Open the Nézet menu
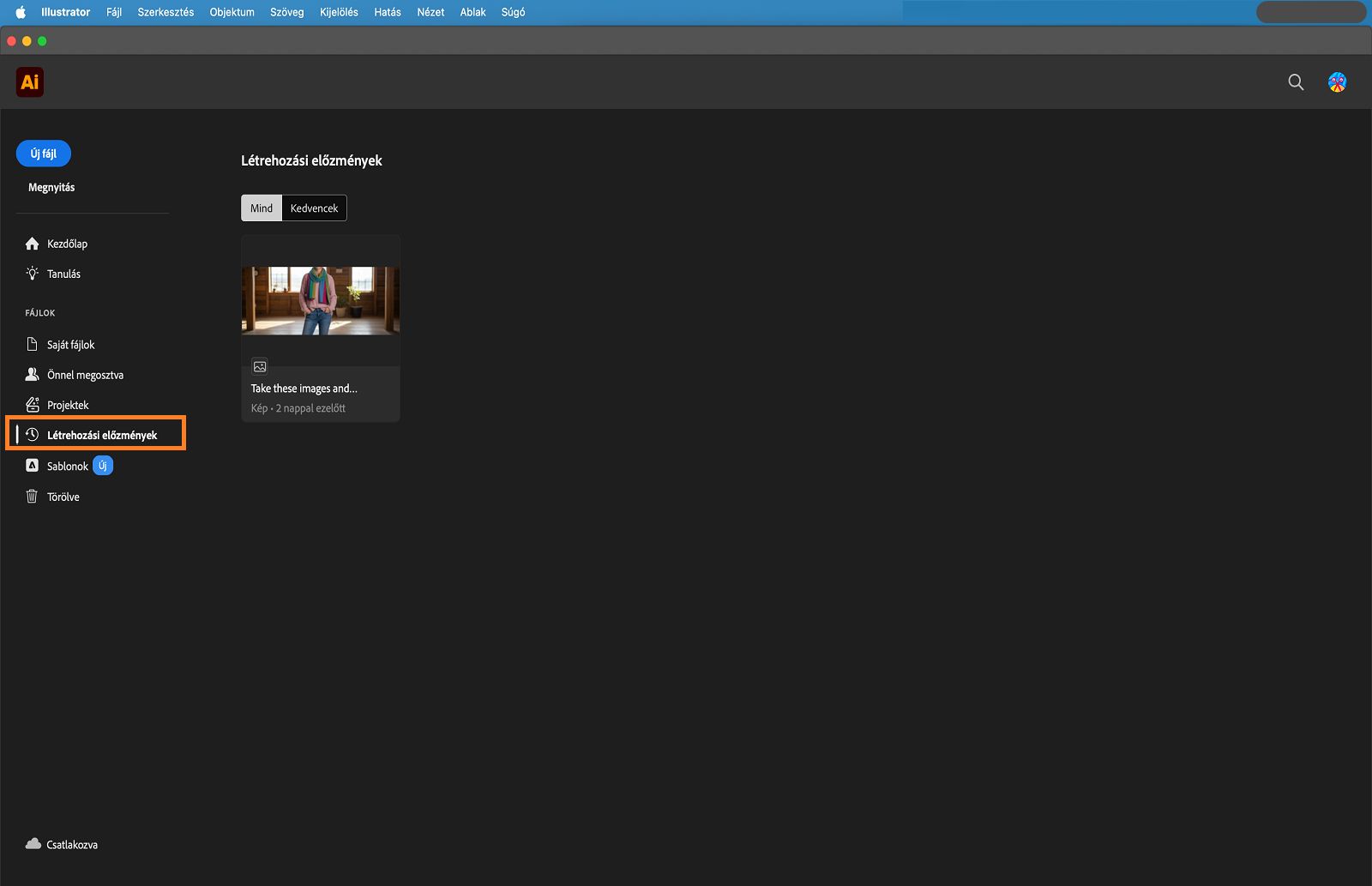The height and width of the screenshot is (886, 1372). click(430, 12)
